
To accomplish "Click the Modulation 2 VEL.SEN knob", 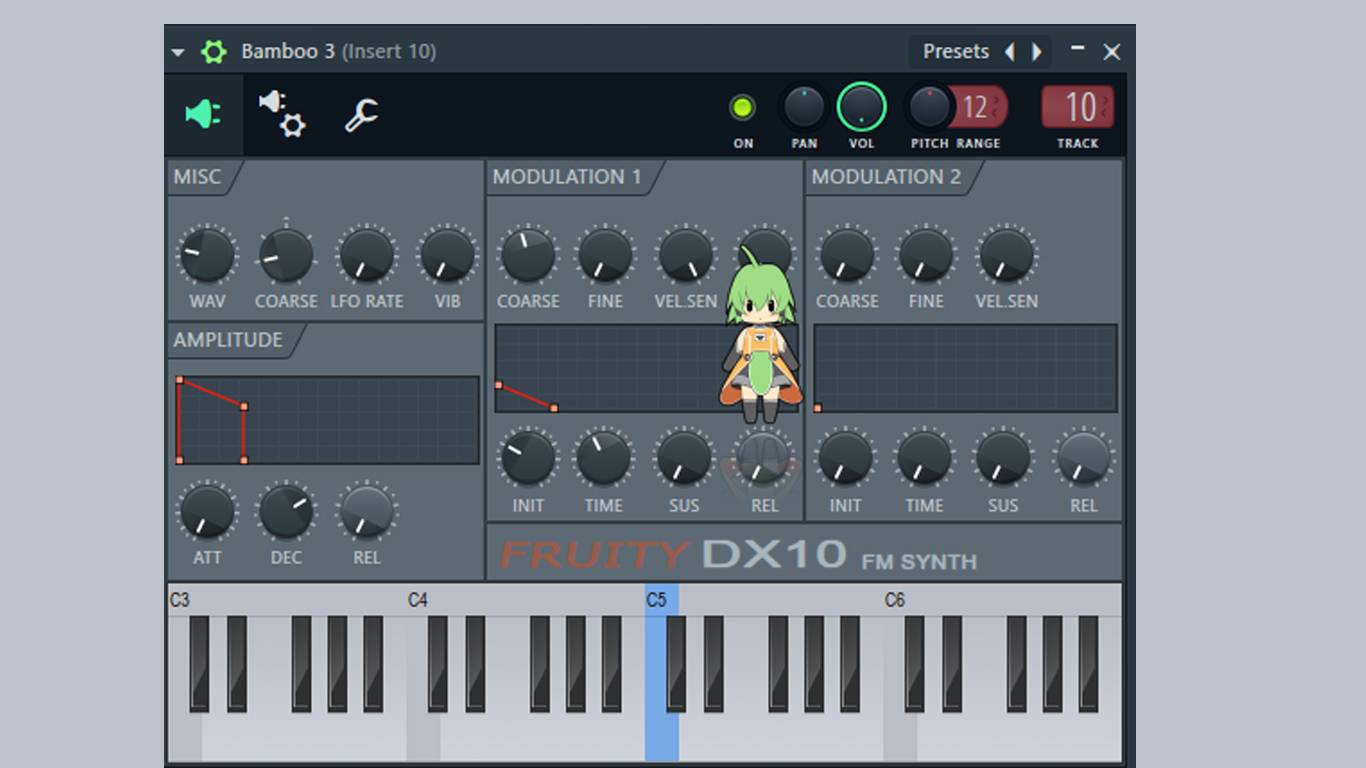I will (x=1006, y=255).
